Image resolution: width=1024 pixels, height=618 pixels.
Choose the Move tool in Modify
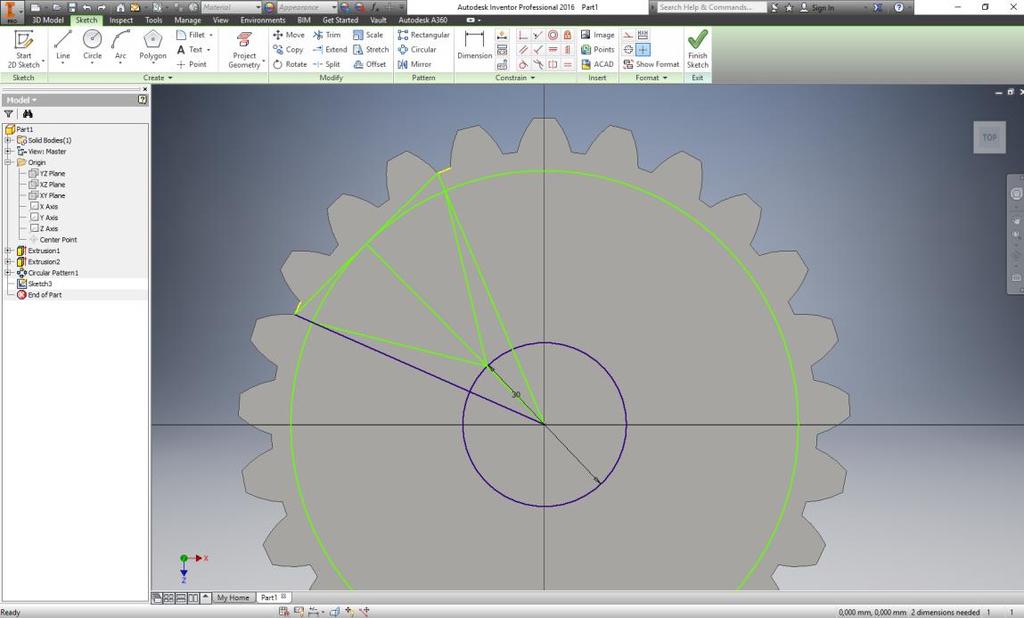coord(289,35)
